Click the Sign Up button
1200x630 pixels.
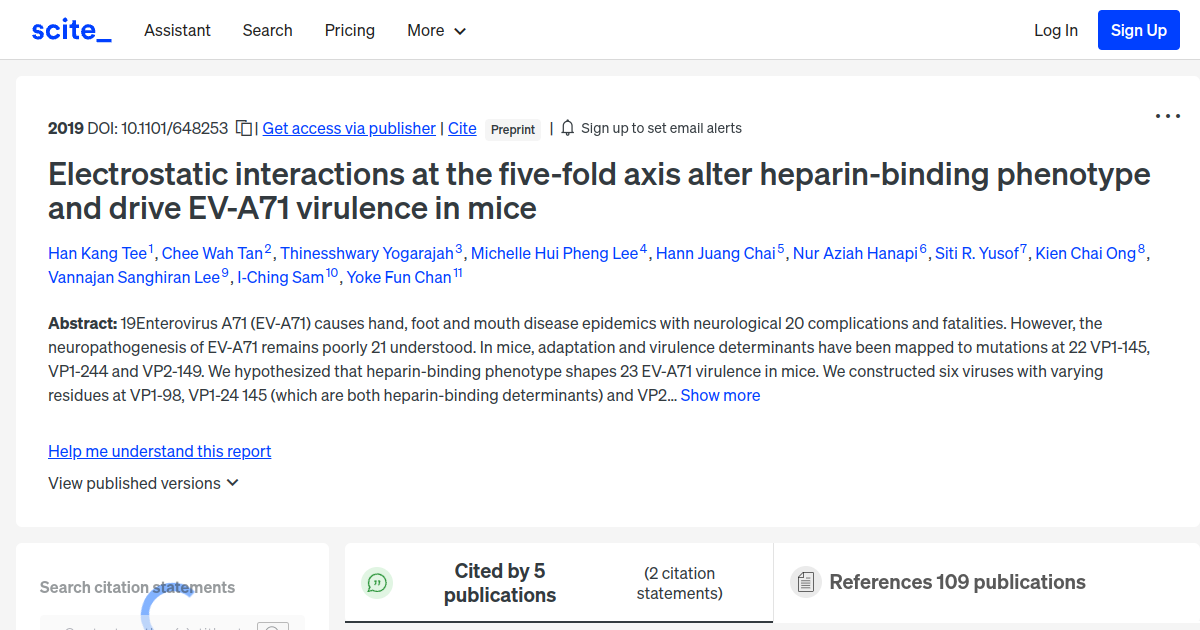click(1138, 29)
